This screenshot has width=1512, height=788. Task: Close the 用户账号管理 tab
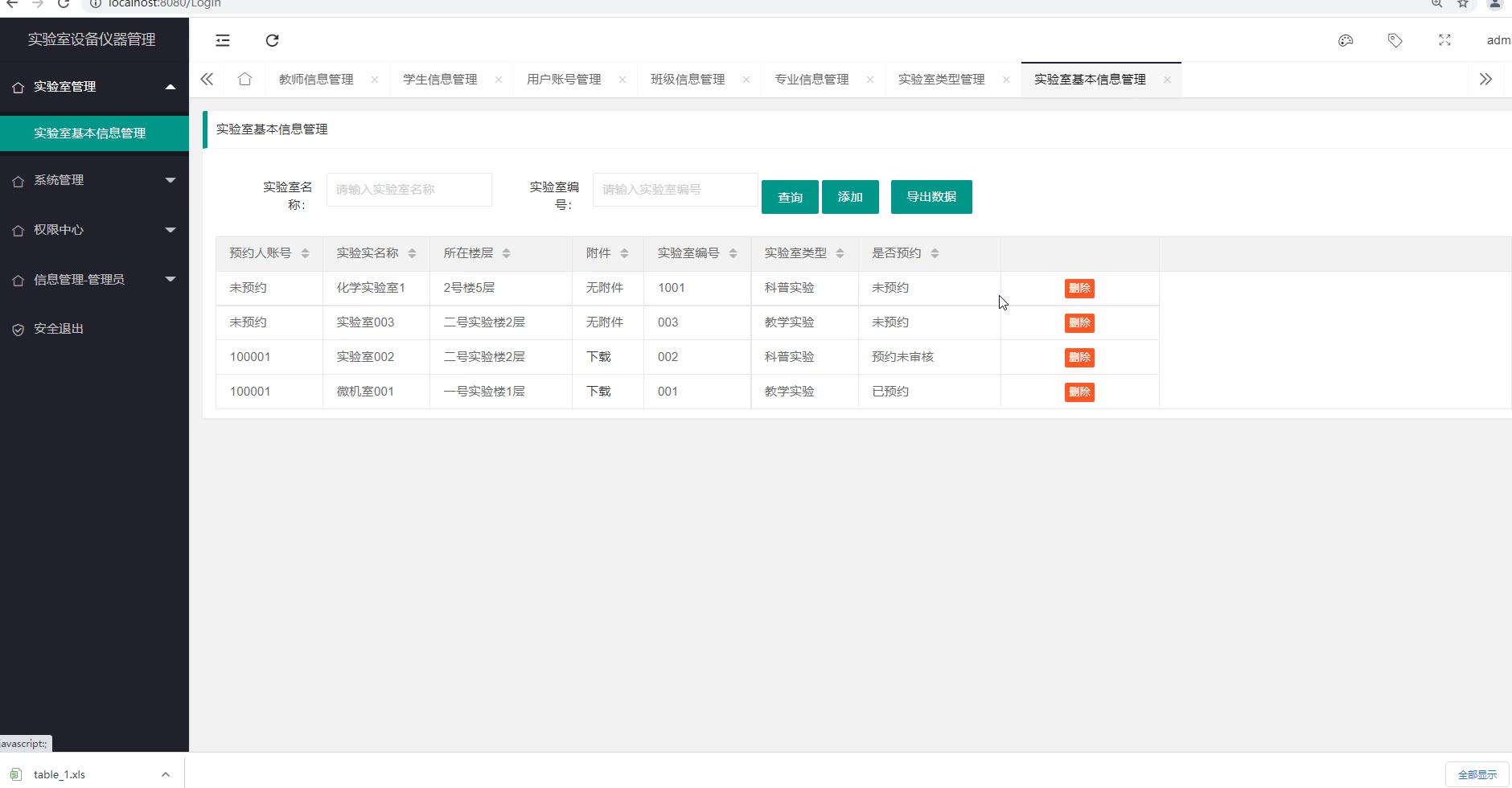point(622,80)
